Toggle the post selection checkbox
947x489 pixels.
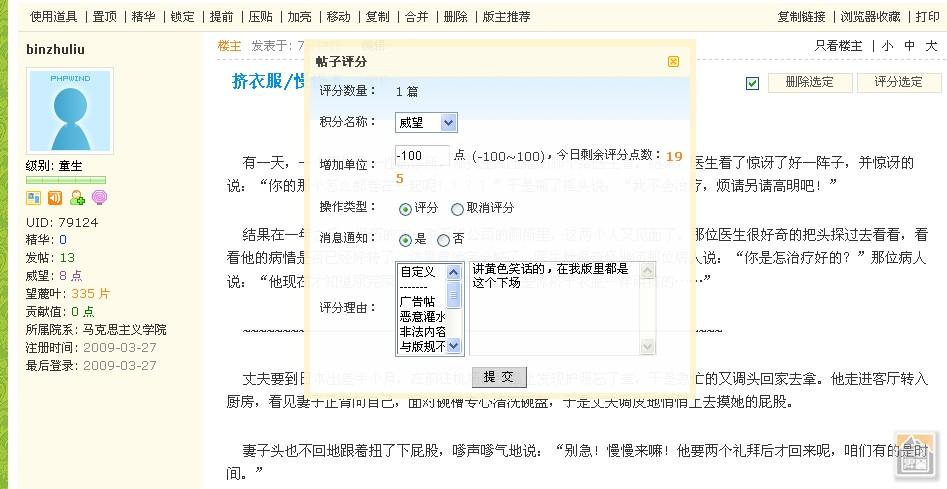coord(752,83)
